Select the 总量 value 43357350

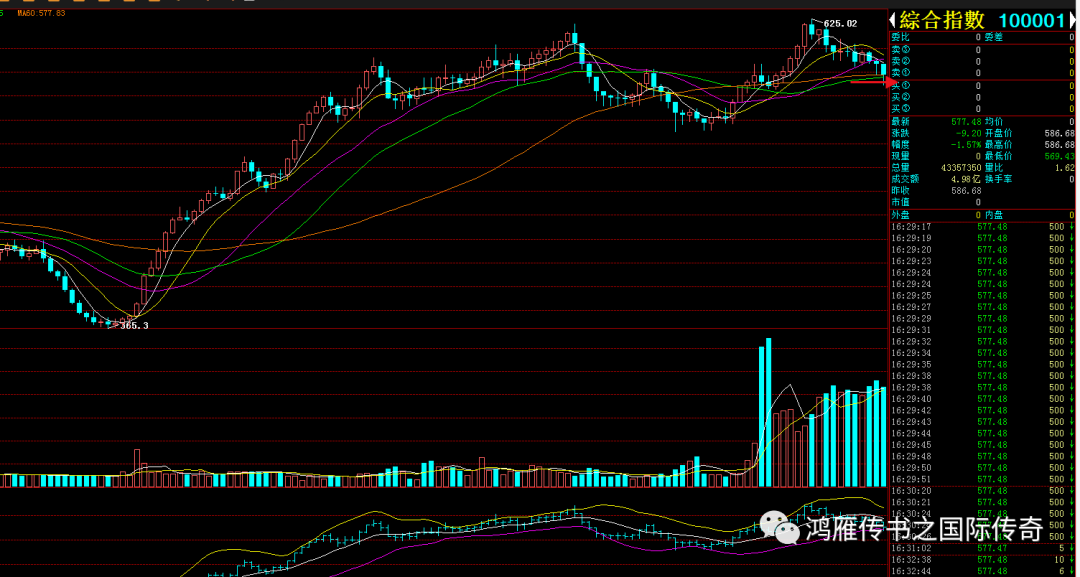pos(961,168)
